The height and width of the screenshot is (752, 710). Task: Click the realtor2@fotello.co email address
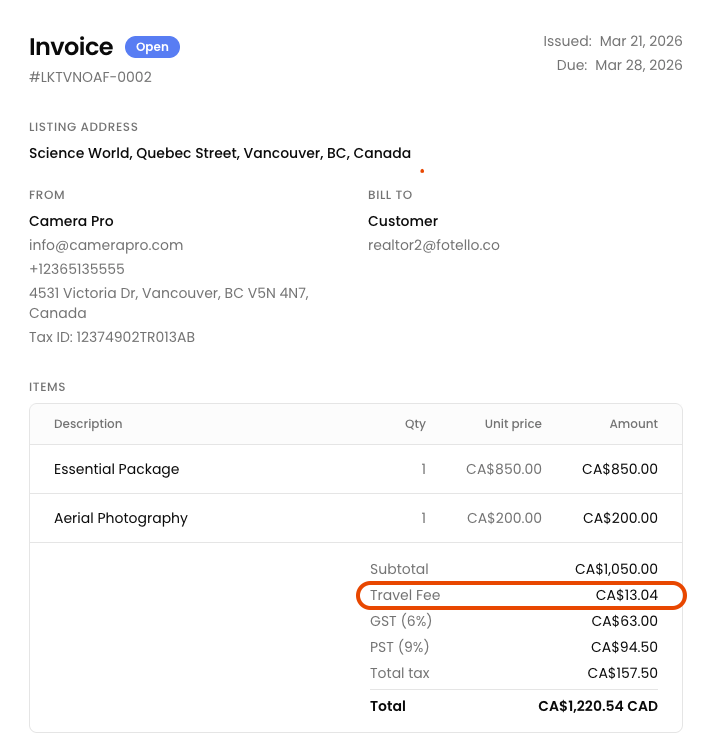433,245
